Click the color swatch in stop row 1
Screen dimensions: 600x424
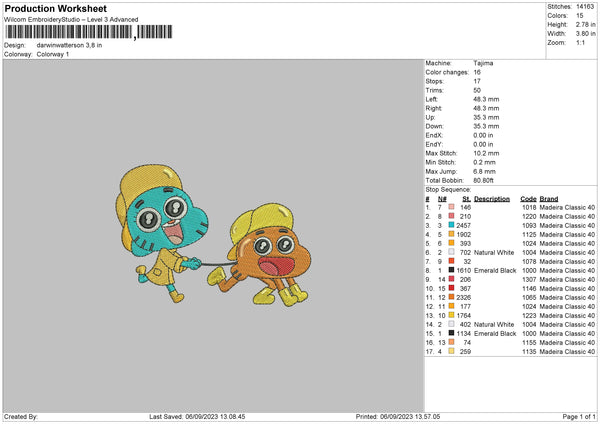pos(452,207)
